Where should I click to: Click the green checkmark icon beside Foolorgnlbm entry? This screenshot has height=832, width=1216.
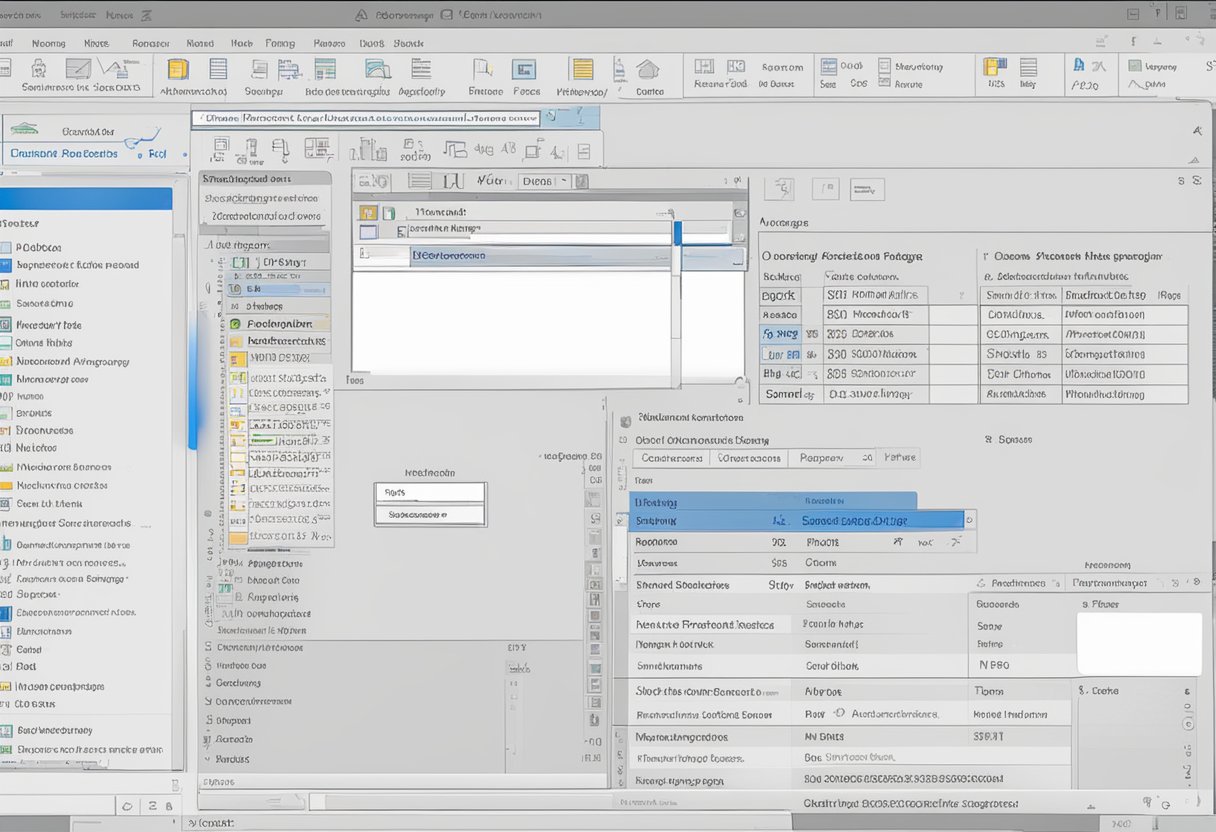[x=237, y=324]
